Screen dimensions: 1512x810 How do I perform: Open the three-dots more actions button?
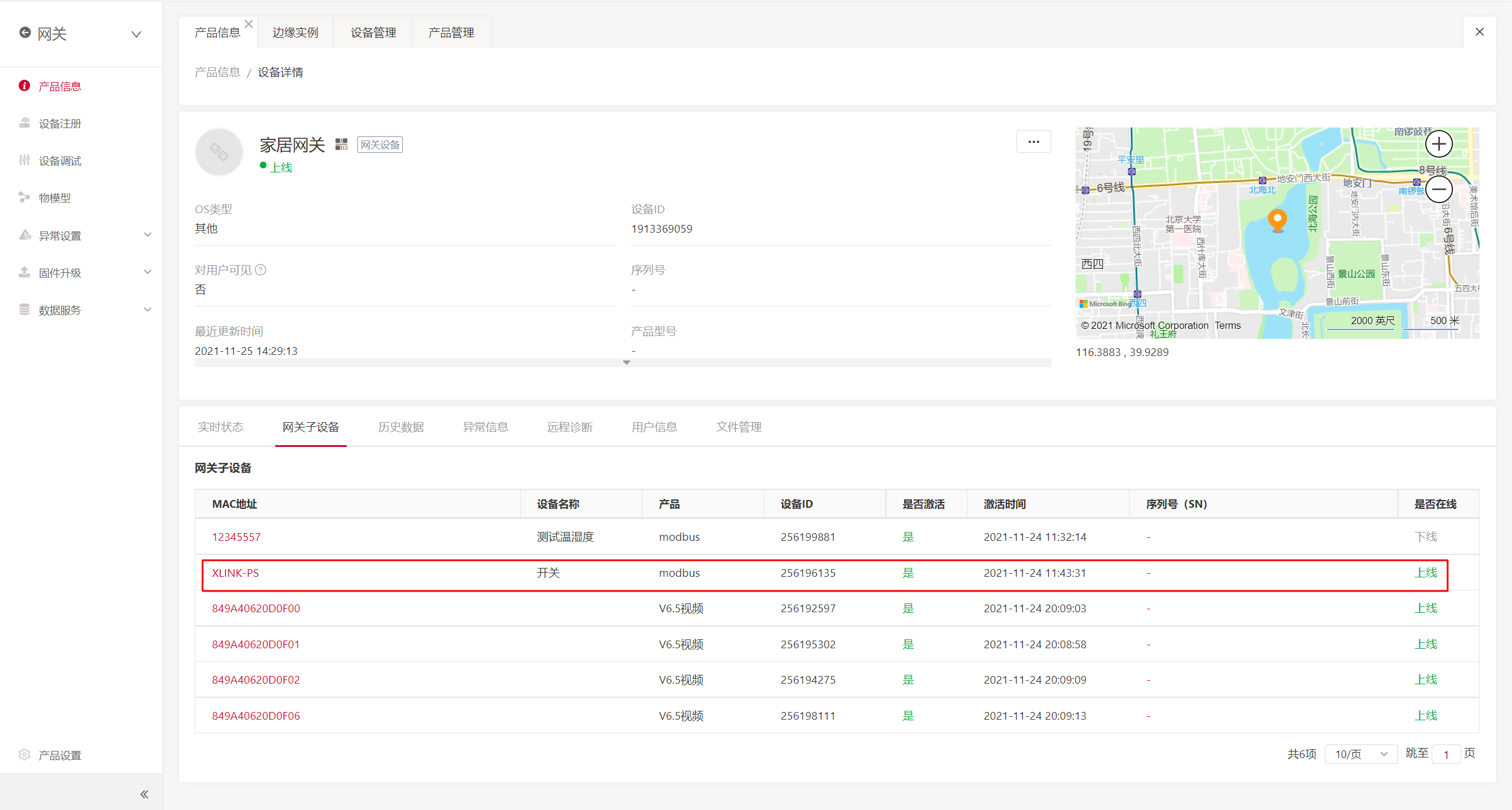click(1033, 142)
